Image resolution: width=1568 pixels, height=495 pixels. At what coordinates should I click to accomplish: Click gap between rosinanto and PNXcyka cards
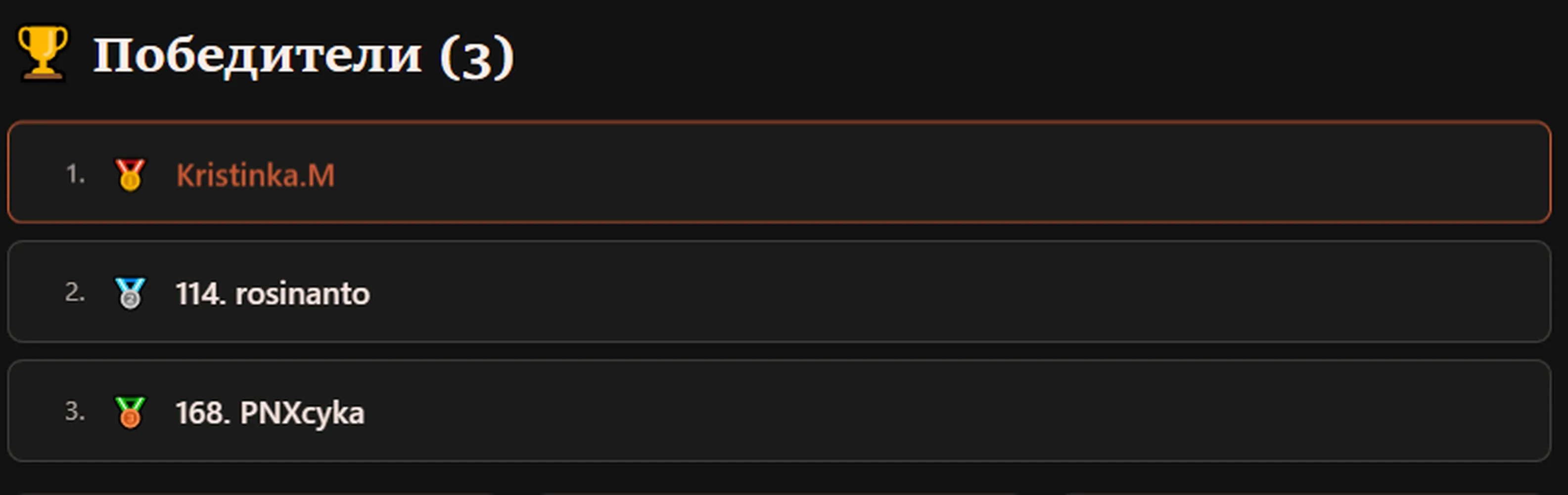[x=779, y=351]
